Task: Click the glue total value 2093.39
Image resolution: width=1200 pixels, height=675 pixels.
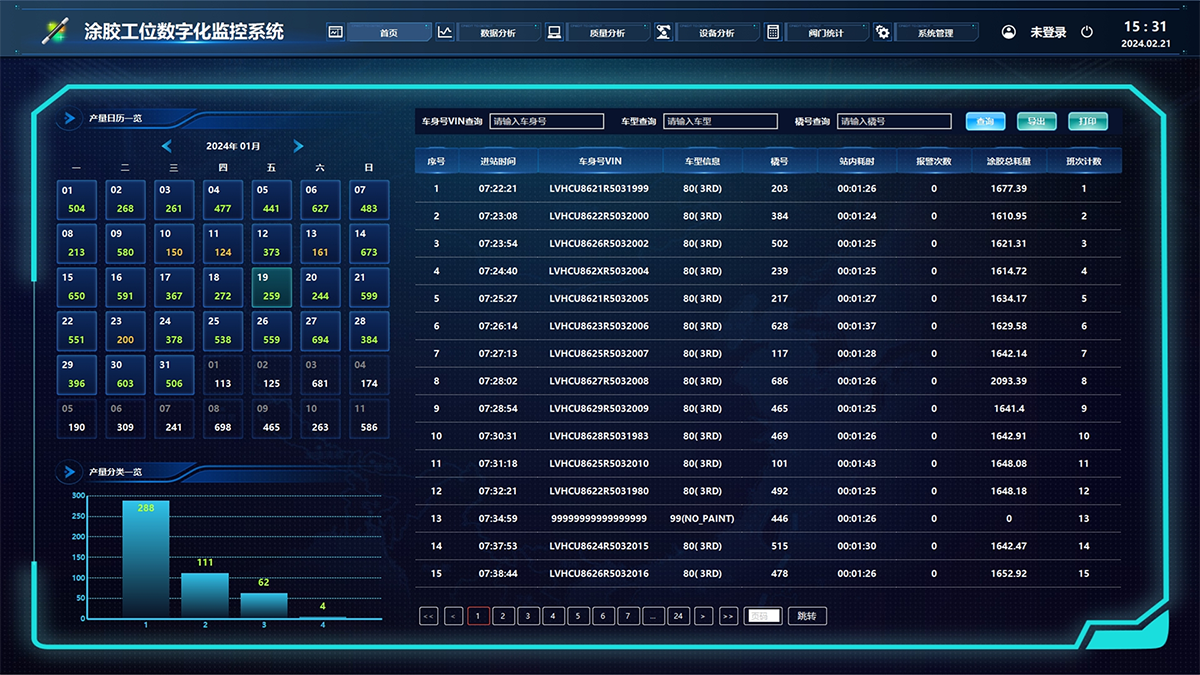Action: point(1008,381)
